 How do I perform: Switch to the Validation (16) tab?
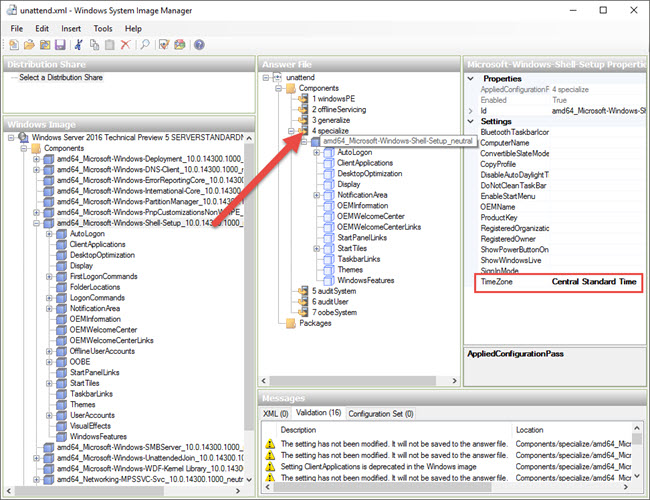318,413
